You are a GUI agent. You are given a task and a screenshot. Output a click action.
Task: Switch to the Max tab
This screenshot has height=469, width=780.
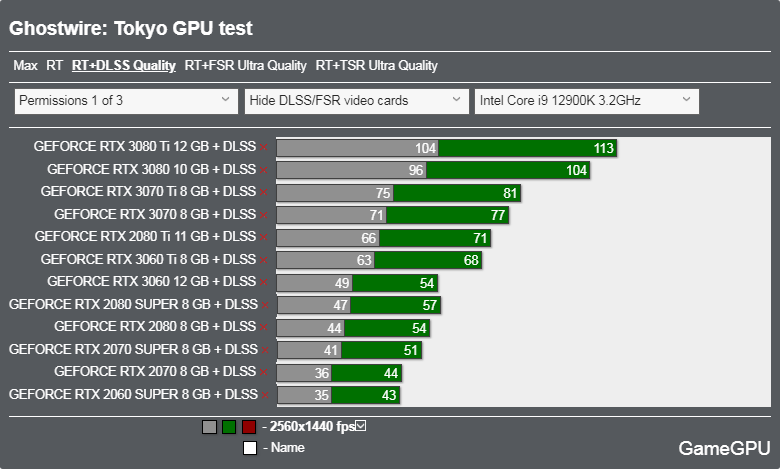click(25, 66)
